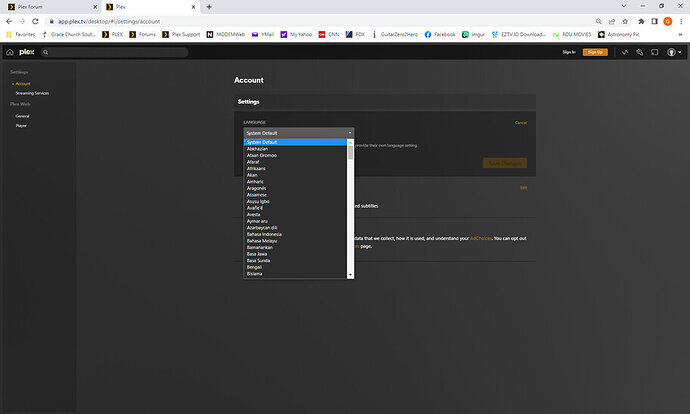Open the PLEX bookmark

[113, 34]
